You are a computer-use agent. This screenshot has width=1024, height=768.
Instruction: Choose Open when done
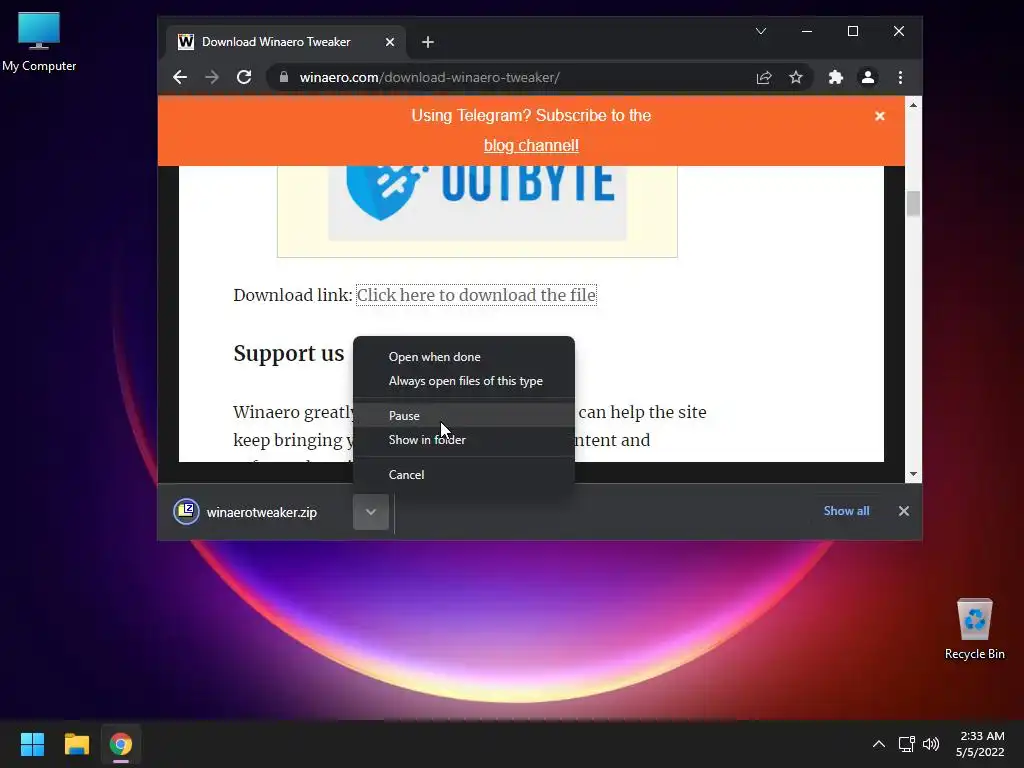[464, 357]
